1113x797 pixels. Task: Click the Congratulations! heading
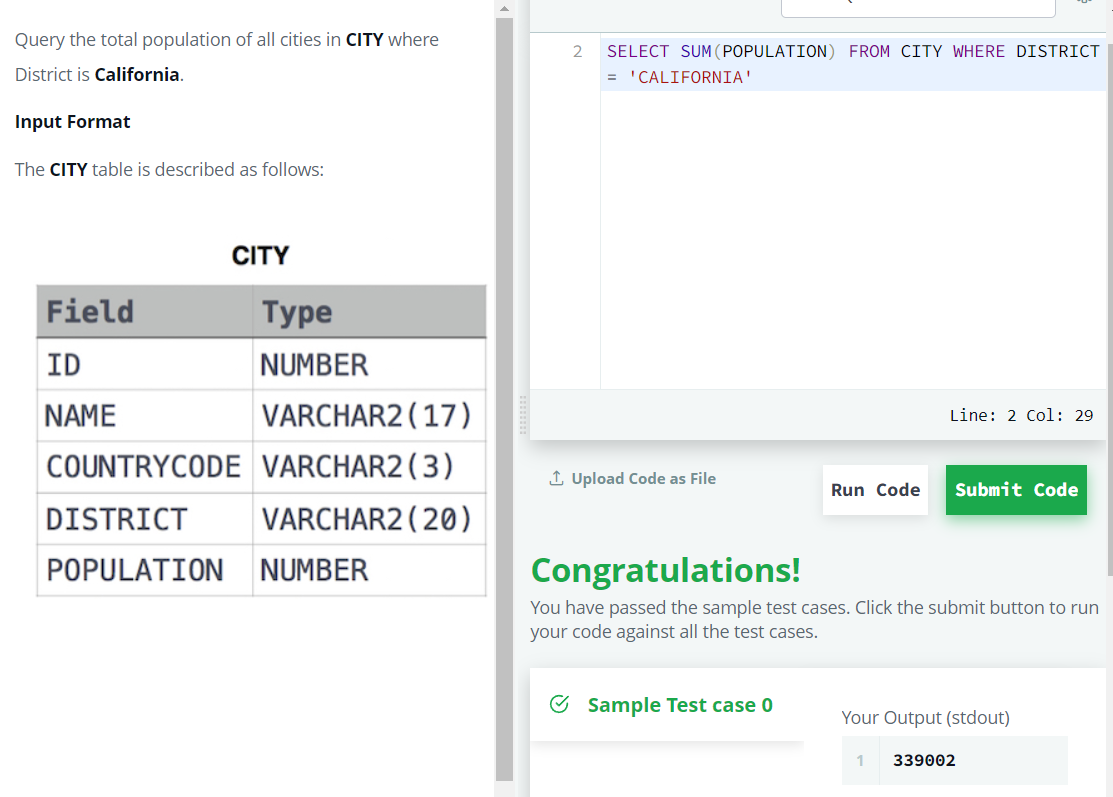coord(666,570)
